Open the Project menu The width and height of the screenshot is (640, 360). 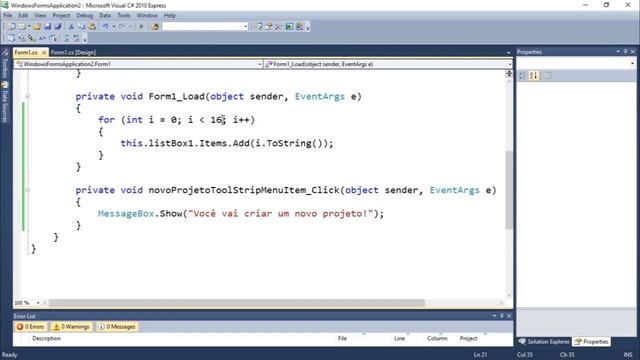(61, 16)
